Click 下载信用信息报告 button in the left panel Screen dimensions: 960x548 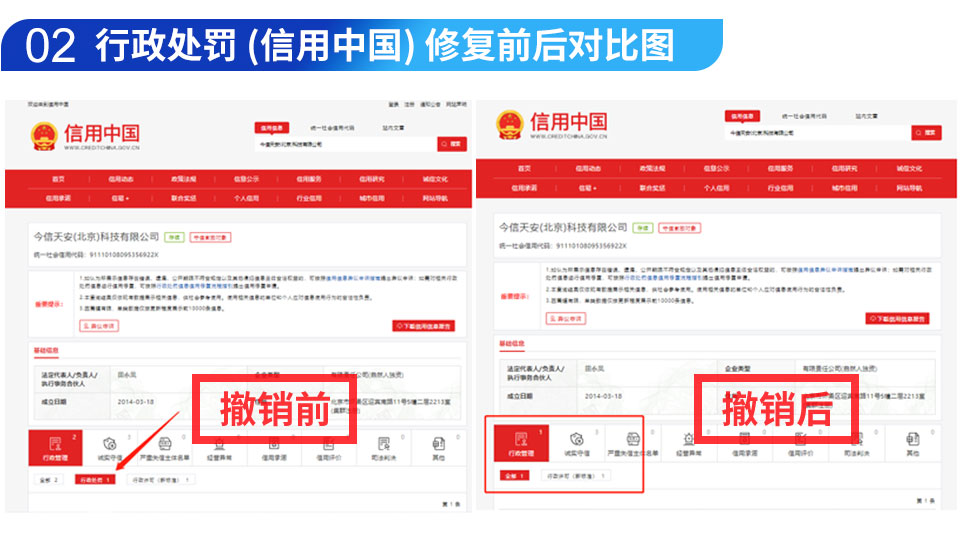point(424,325)
